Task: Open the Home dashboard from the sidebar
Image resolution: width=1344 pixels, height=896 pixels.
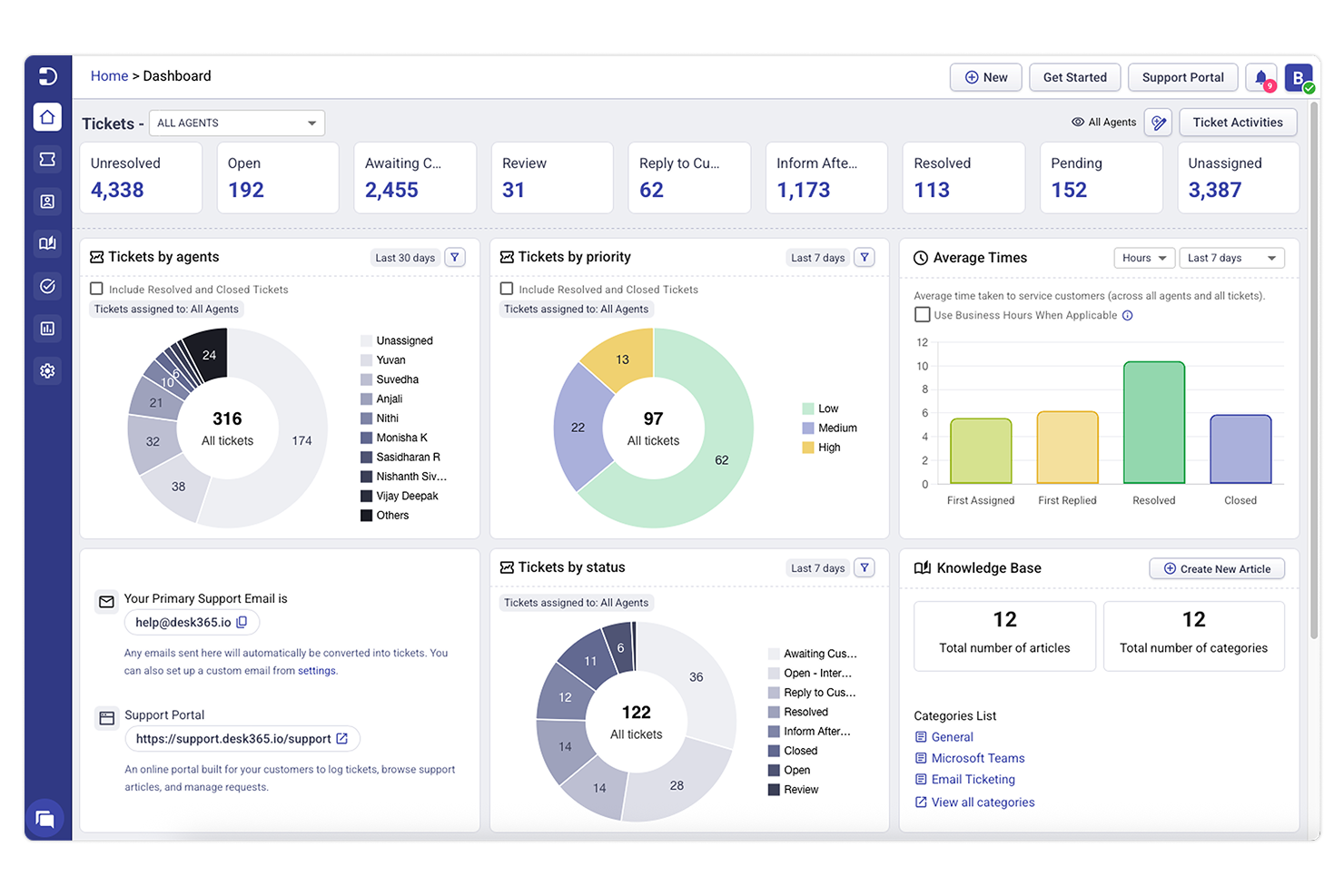Action: (x=47, y=116)
